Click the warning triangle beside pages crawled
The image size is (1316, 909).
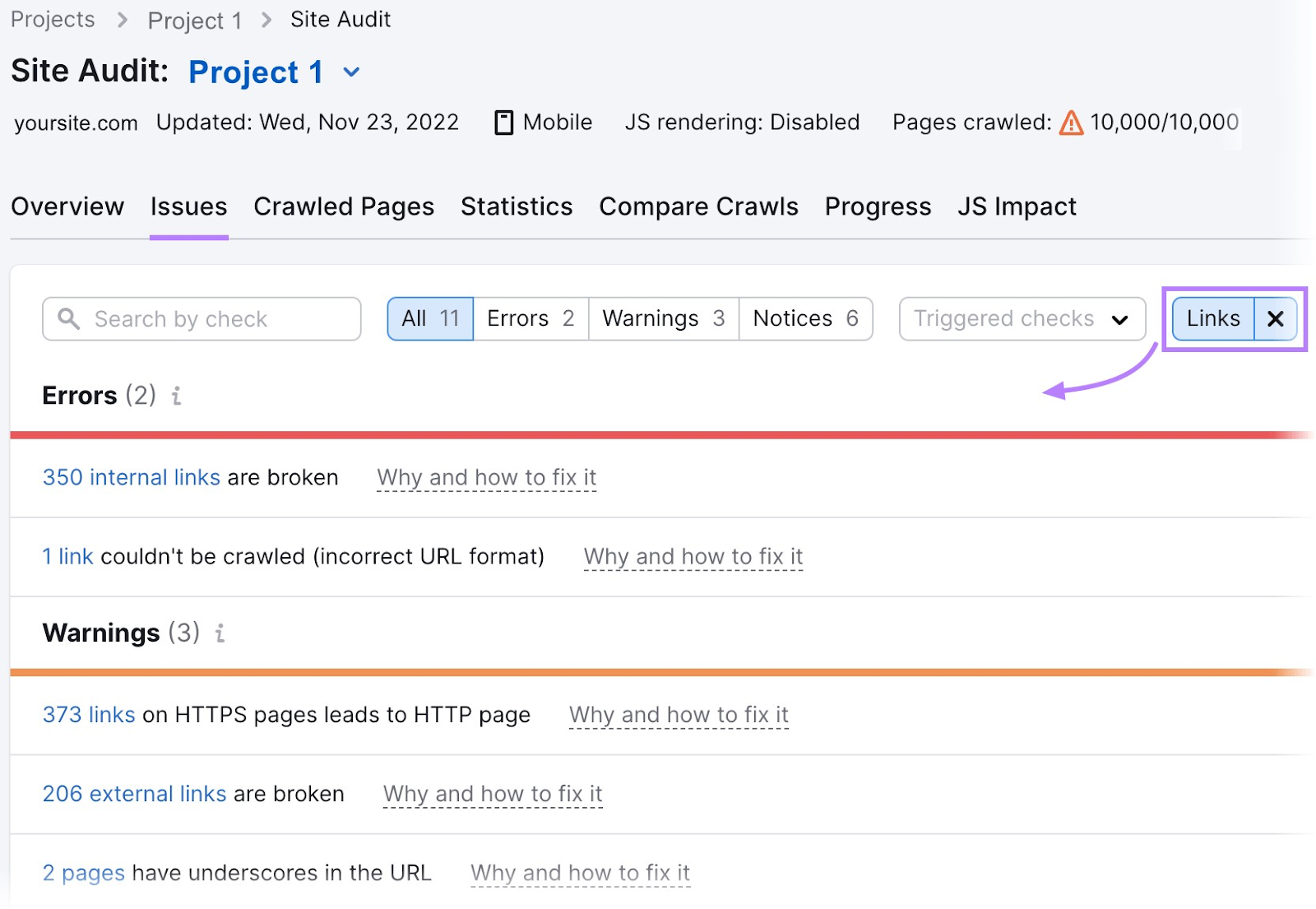click(1071, 122)
